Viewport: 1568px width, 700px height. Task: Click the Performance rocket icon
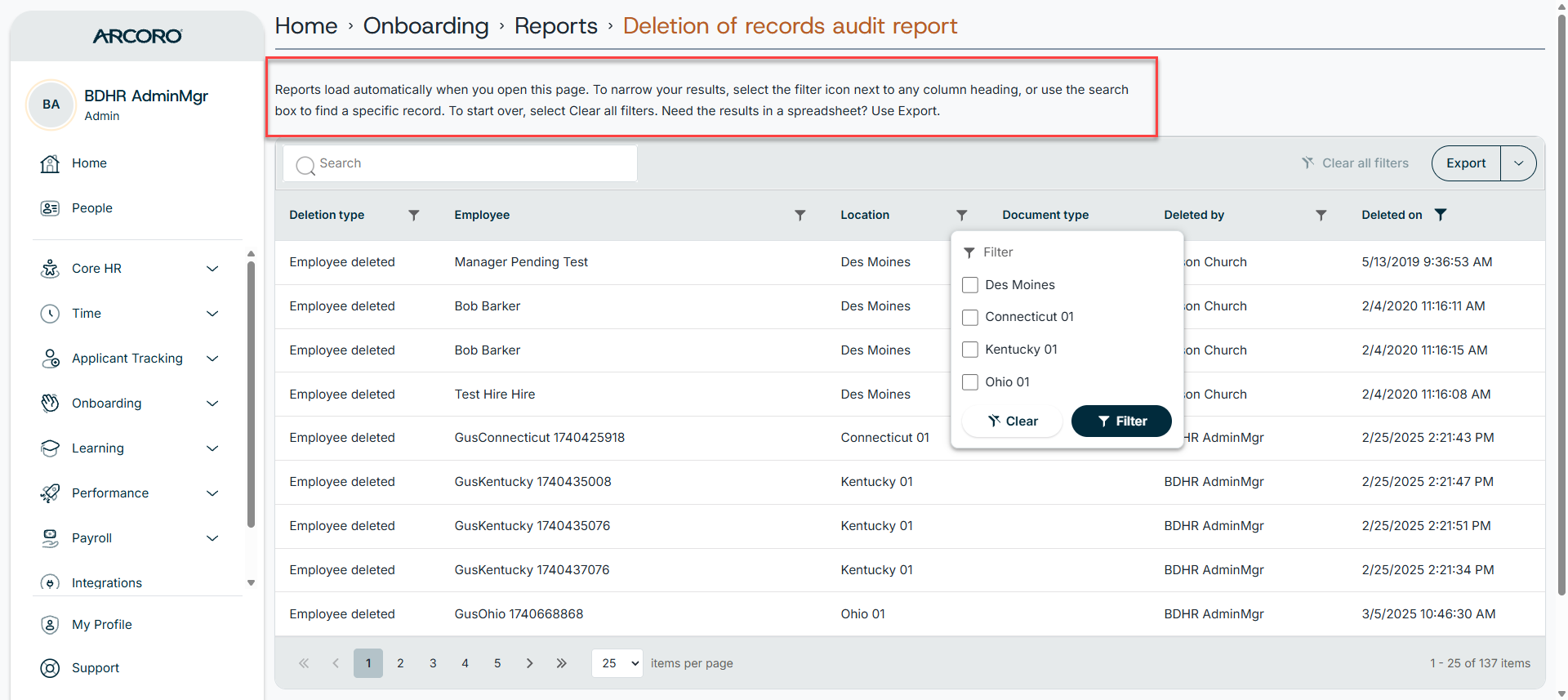[x=50, y=493]
